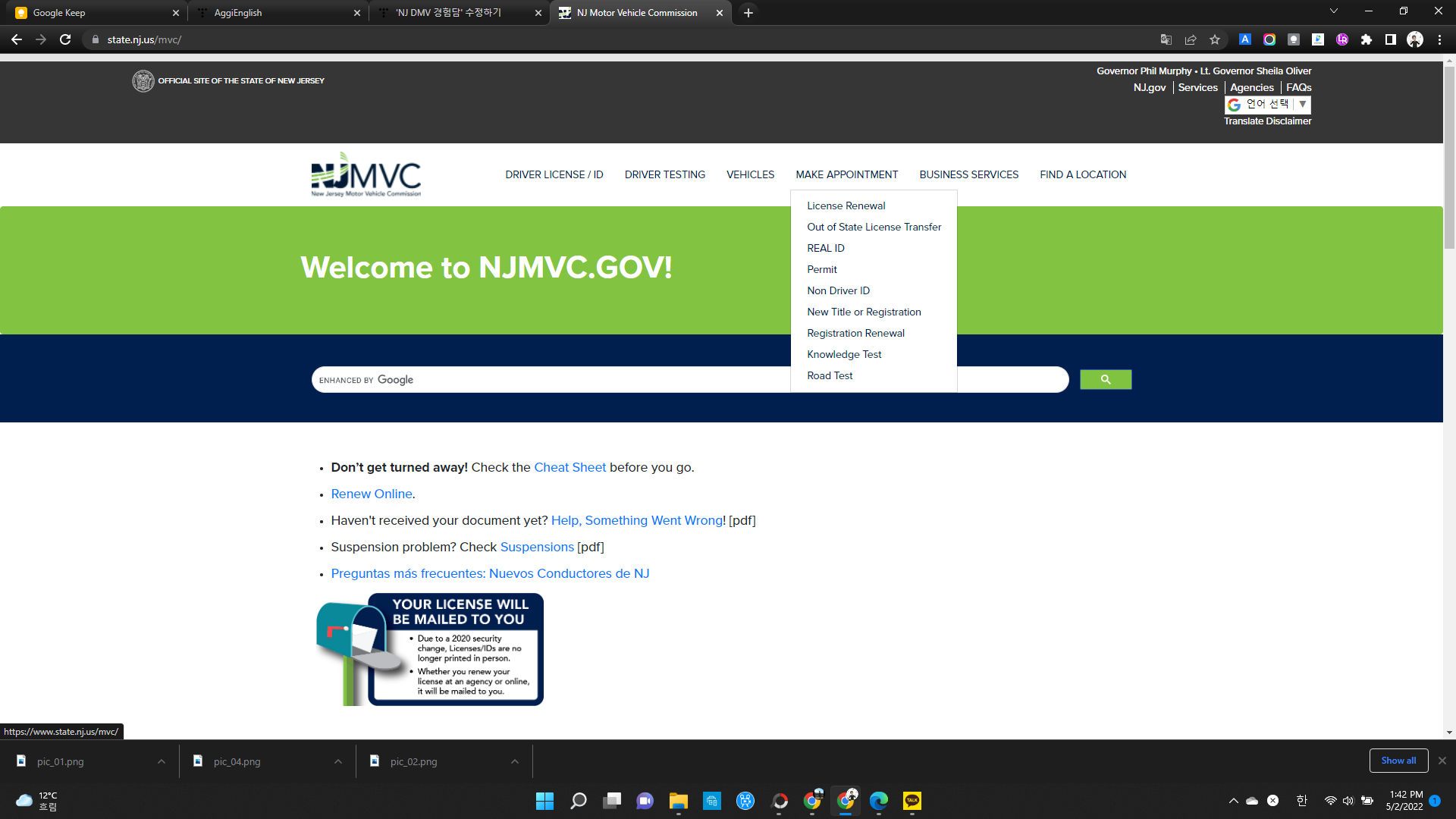Screen dimensions: 1456x819
Task: Open the language selection dropdown
Action: click(1268, 105)
